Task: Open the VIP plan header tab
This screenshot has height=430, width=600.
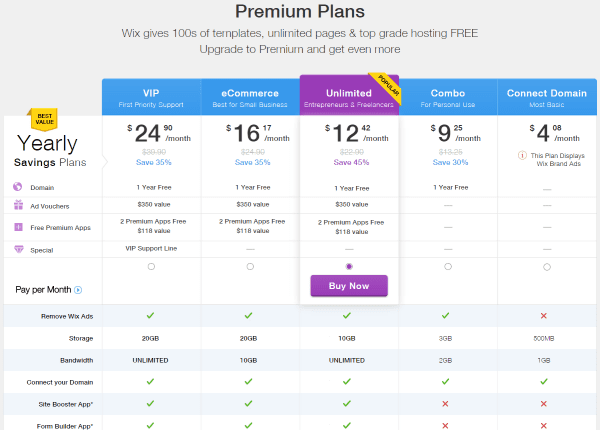Action: tap(151, 97)
